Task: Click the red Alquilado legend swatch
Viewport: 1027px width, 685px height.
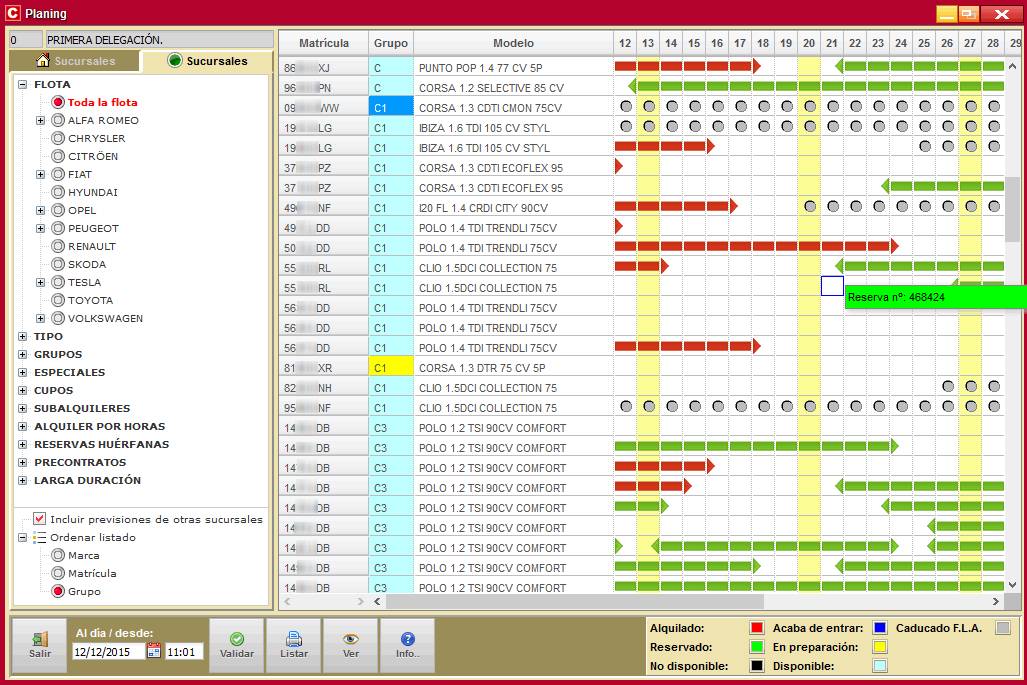Action: click(757, 628)
